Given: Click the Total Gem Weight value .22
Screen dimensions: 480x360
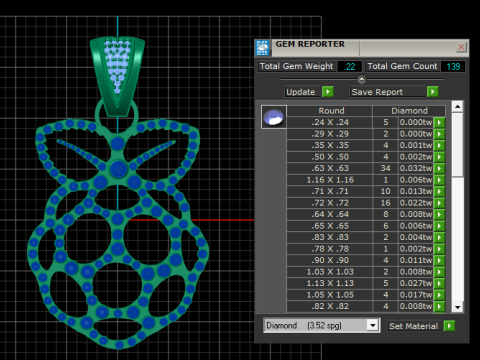Looking at the screenshot, I should point(349,66).
